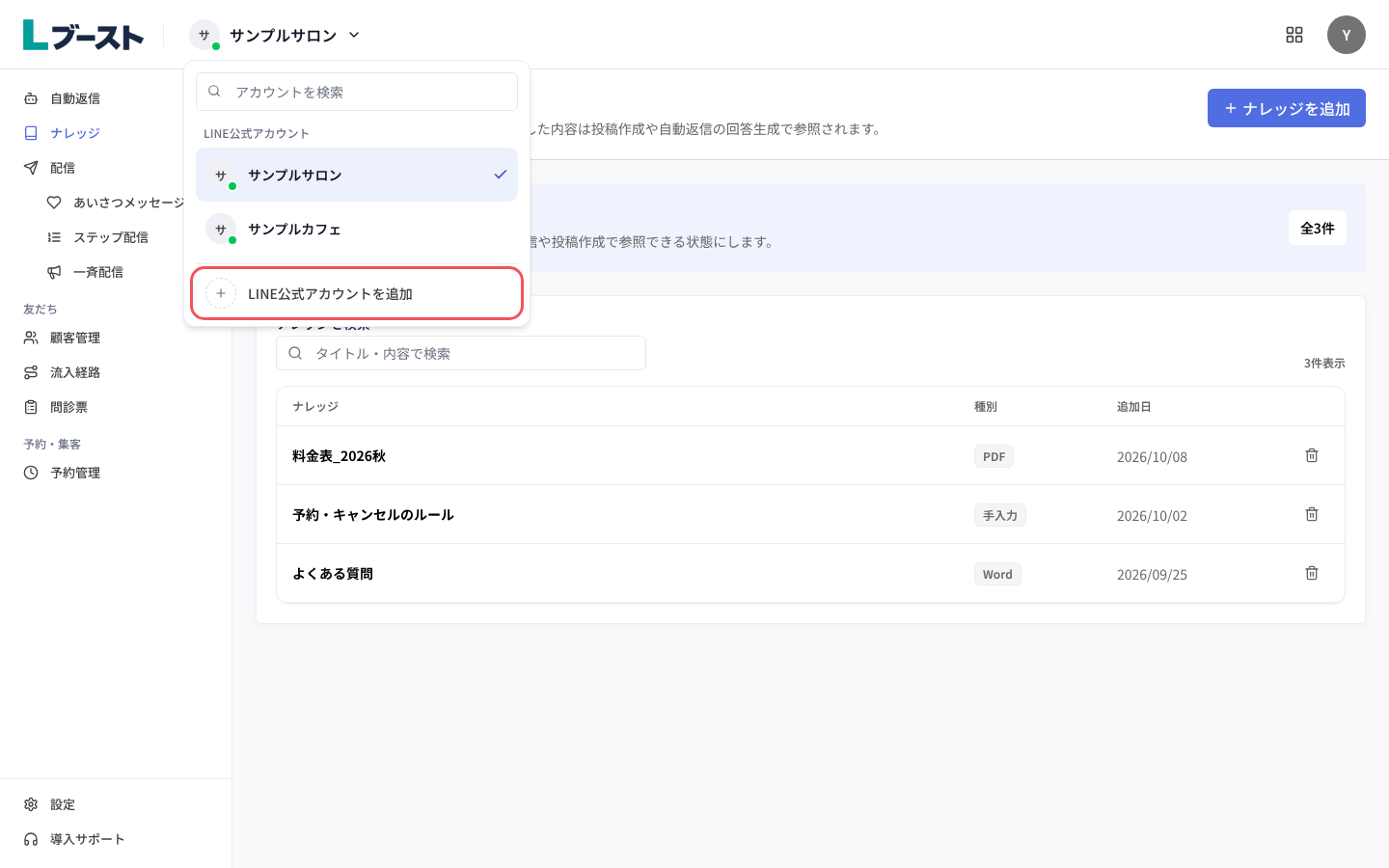The height and width of the screenshot is (868, 1389).
Task: Click the 問診票 clipboard icon
Action: pyautogui.click(x=31, y=407)
